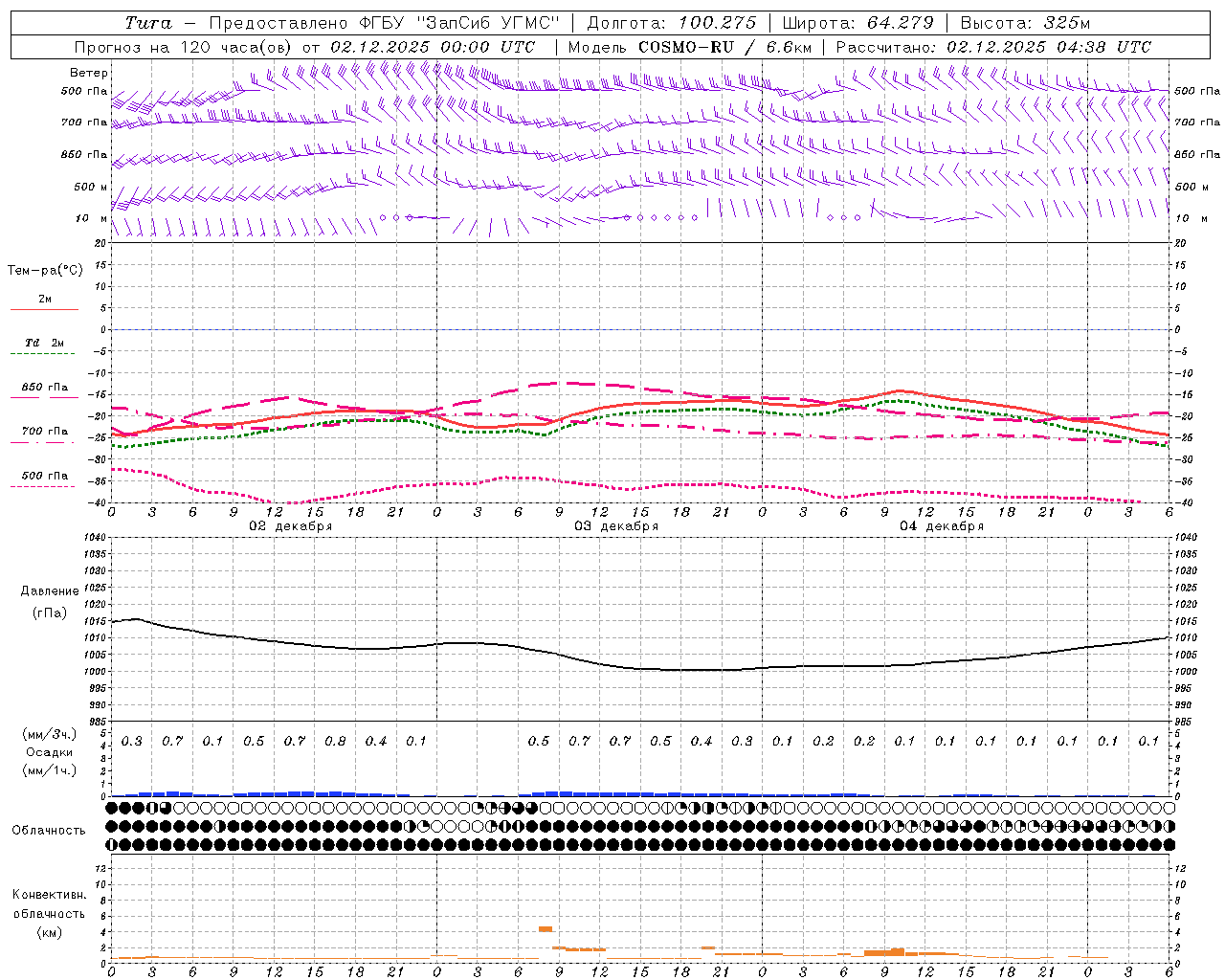The height and width of the screenshot is (980, 1225).
Task: Click the "(км)" unit under convective cloudiness
Action: (50, 933)
